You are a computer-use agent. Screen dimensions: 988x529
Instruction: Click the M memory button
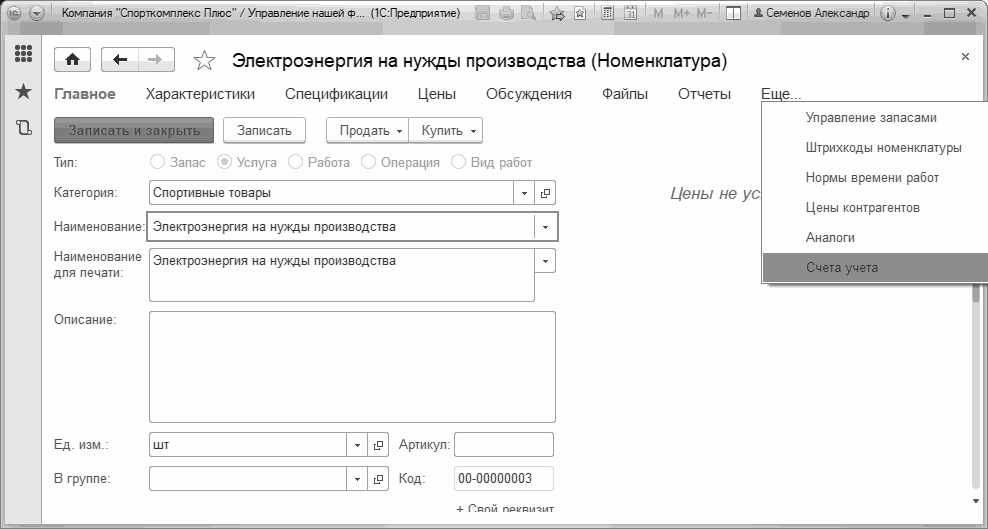pos(658,13)
